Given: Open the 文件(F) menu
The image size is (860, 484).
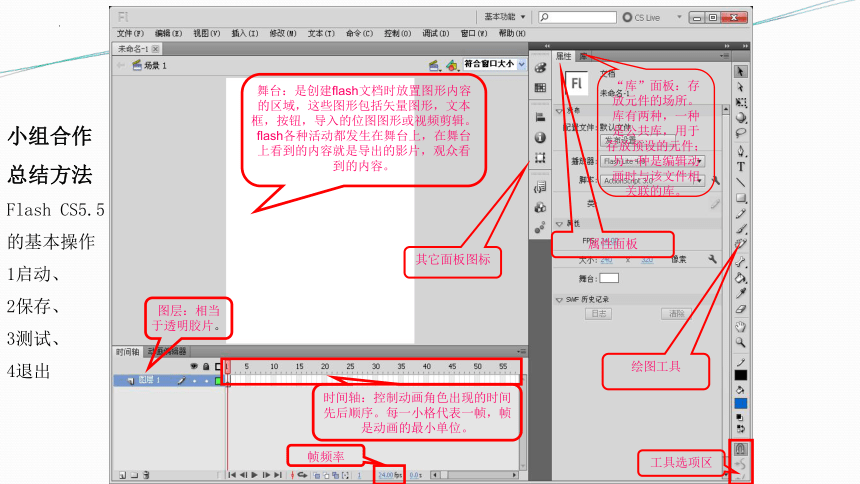Looking at the screenshot, I should [x=130, y=33].
